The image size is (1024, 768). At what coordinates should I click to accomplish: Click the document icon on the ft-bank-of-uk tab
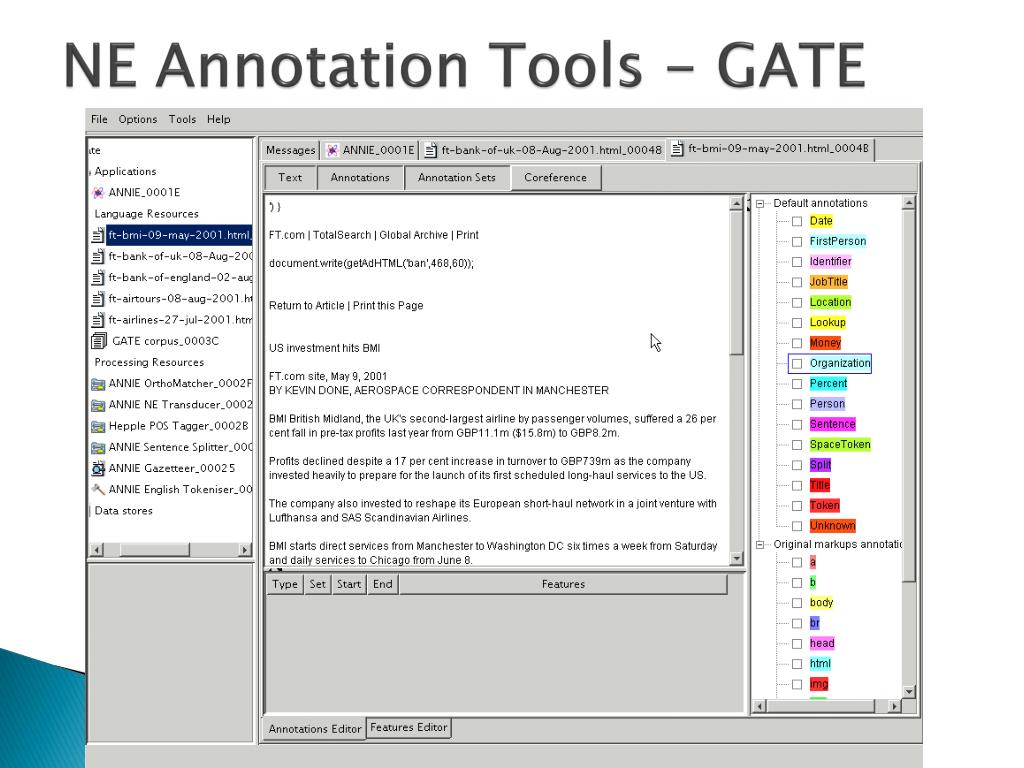click(x=430, y=150)
